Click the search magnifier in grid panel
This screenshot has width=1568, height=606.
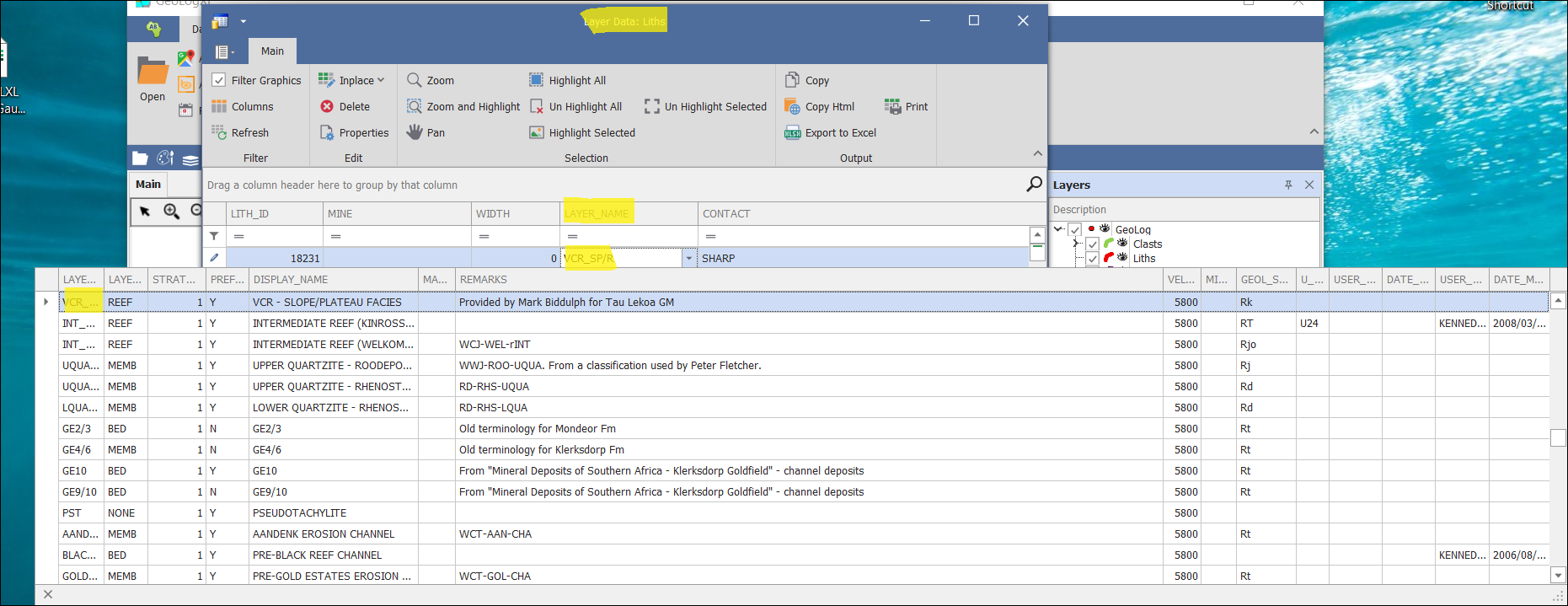(x=1034, y=185)
